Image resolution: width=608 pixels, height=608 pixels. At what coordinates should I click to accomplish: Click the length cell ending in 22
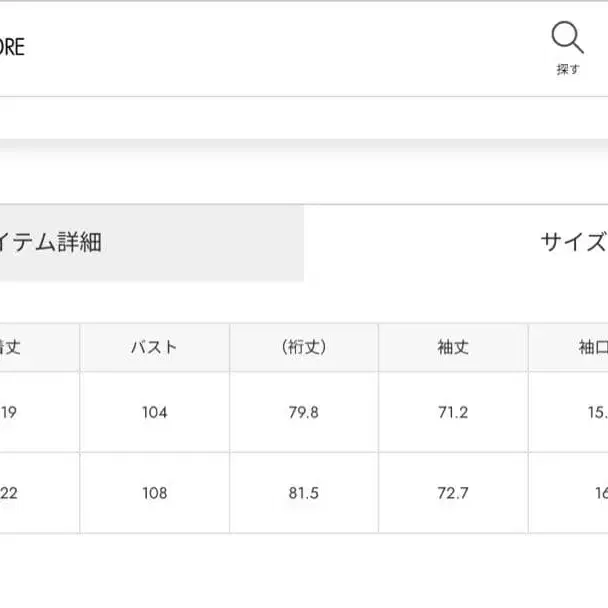tap(10, 492)
